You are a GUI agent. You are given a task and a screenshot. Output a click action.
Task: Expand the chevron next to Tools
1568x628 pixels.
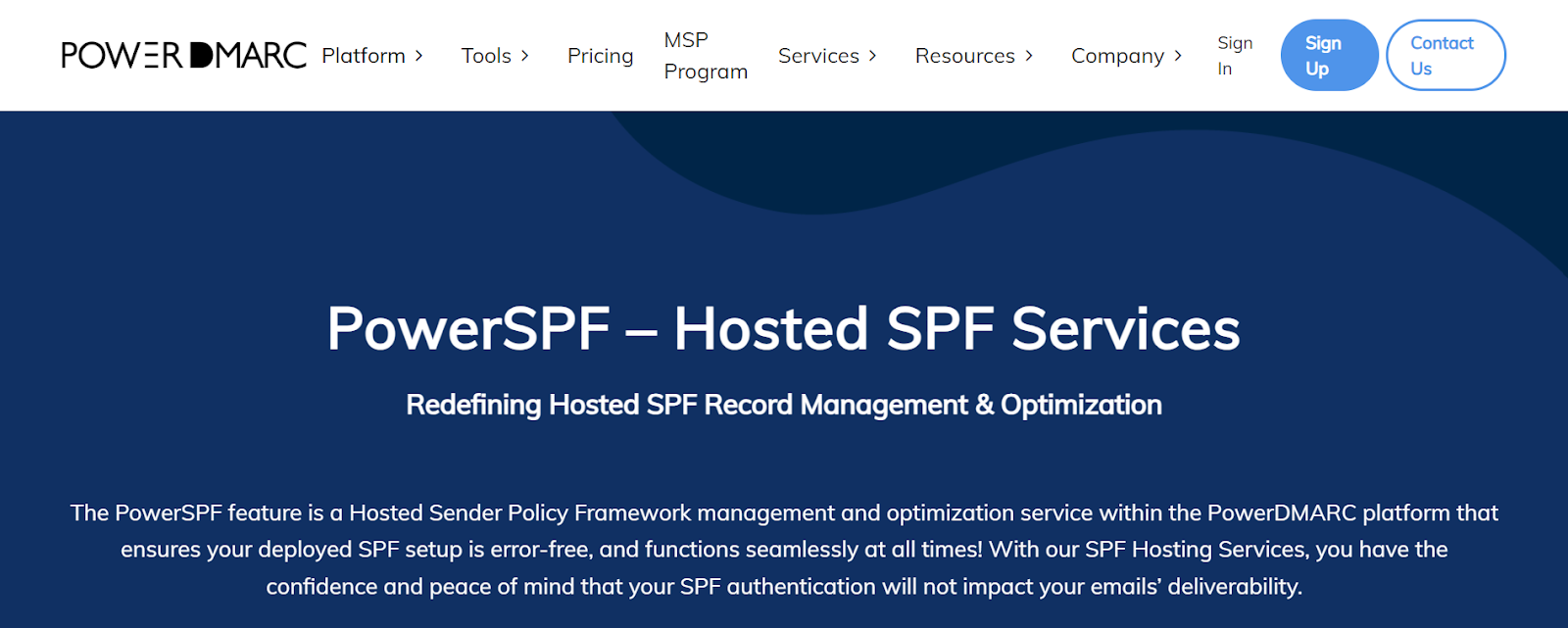tap(525, 56)
